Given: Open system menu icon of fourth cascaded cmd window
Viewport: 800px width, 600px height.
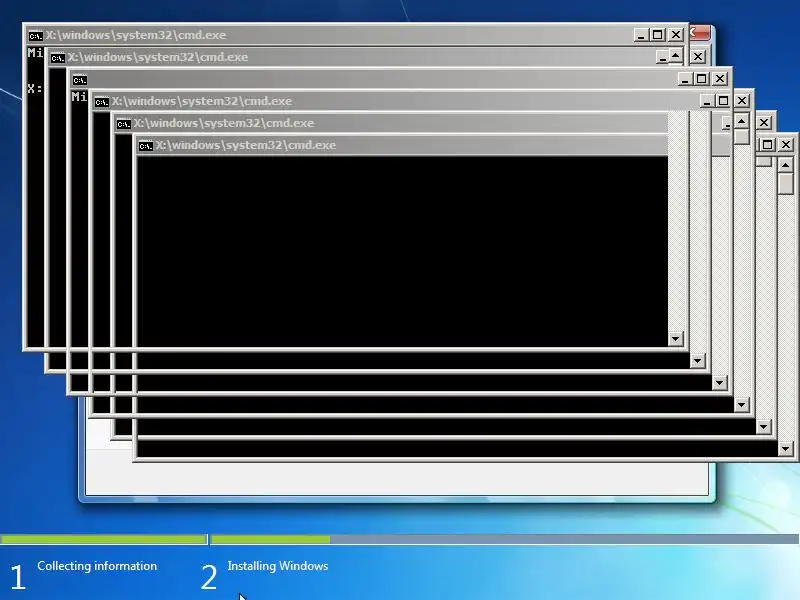Looking at the screenshot, I should [x=102, y=102].
